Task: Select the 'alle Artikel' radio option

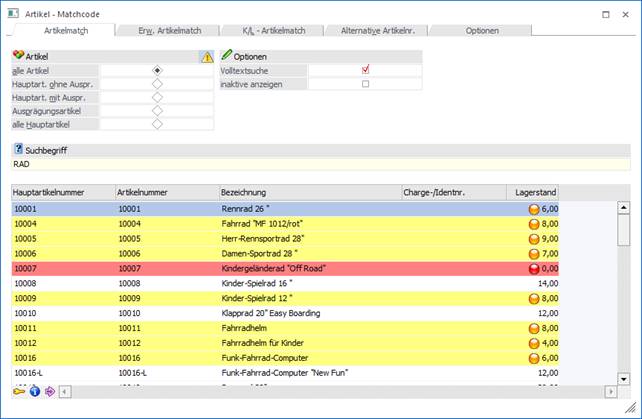Action: [157, 71]
